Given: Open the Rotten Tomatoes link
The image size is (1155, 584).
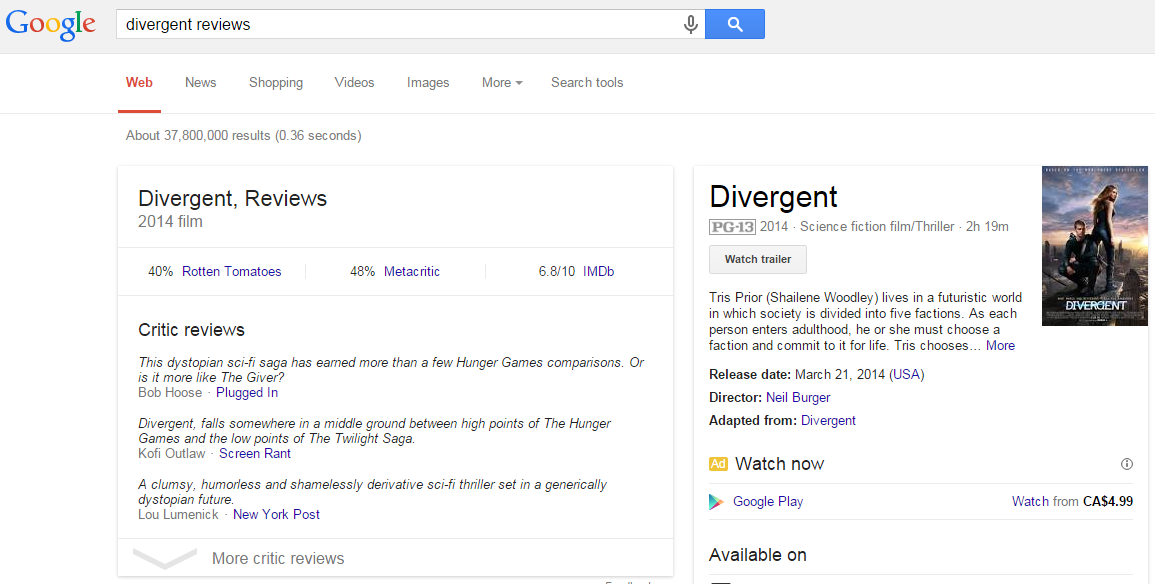Looking at the screenshot, I should (231, 272).
